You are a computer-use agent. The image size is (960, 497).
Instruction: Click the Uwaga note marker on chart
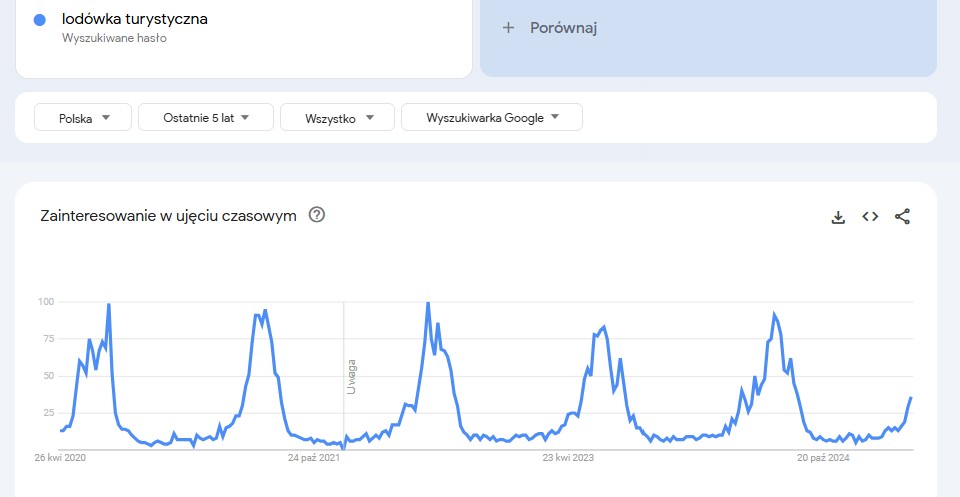point(351,376)
